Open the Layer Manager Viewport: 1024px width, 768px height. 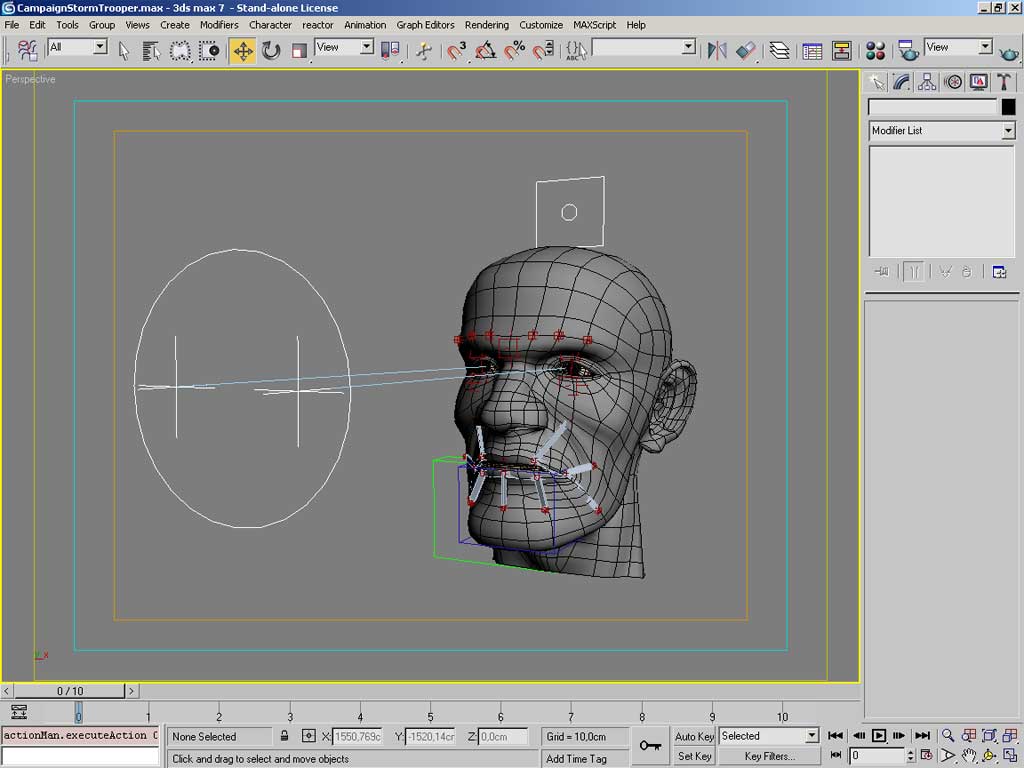(x=780, y=50)
